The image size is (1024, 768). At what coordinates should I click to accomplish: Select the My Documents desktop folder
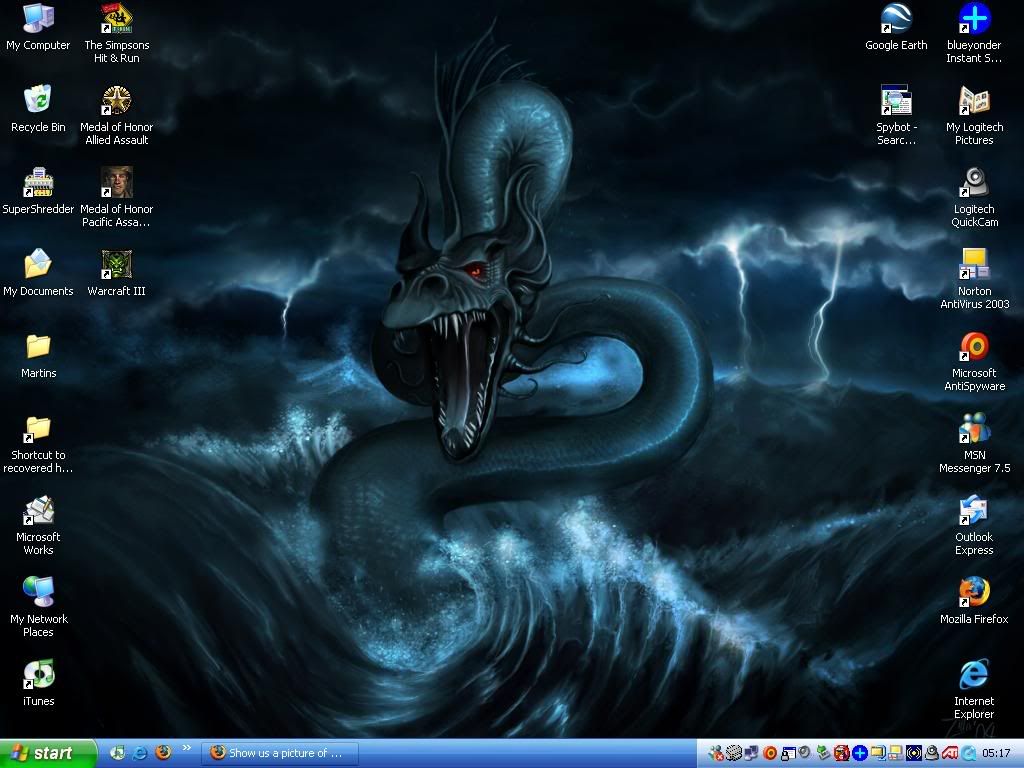coord(38,273)
